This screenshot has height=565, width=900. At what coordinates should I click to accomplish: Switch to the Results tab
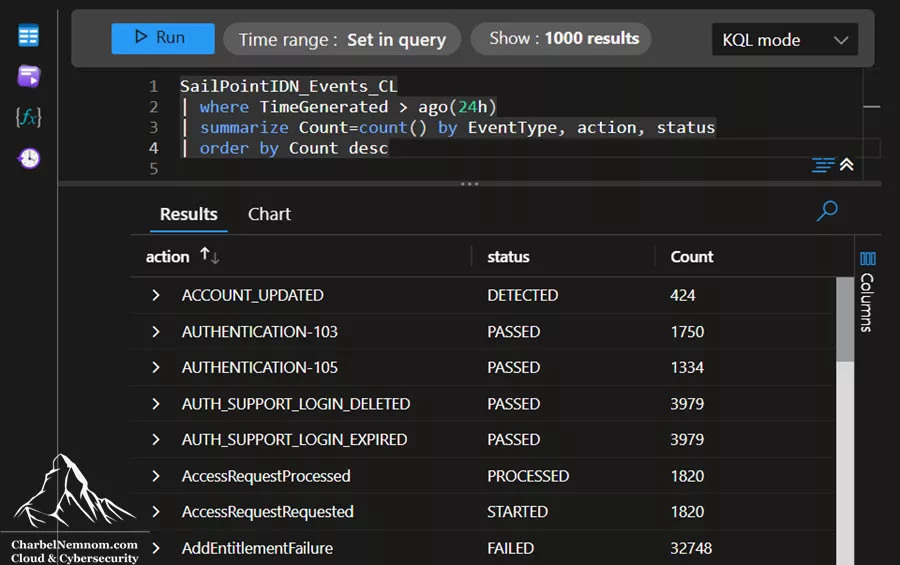tap(188, 214)
